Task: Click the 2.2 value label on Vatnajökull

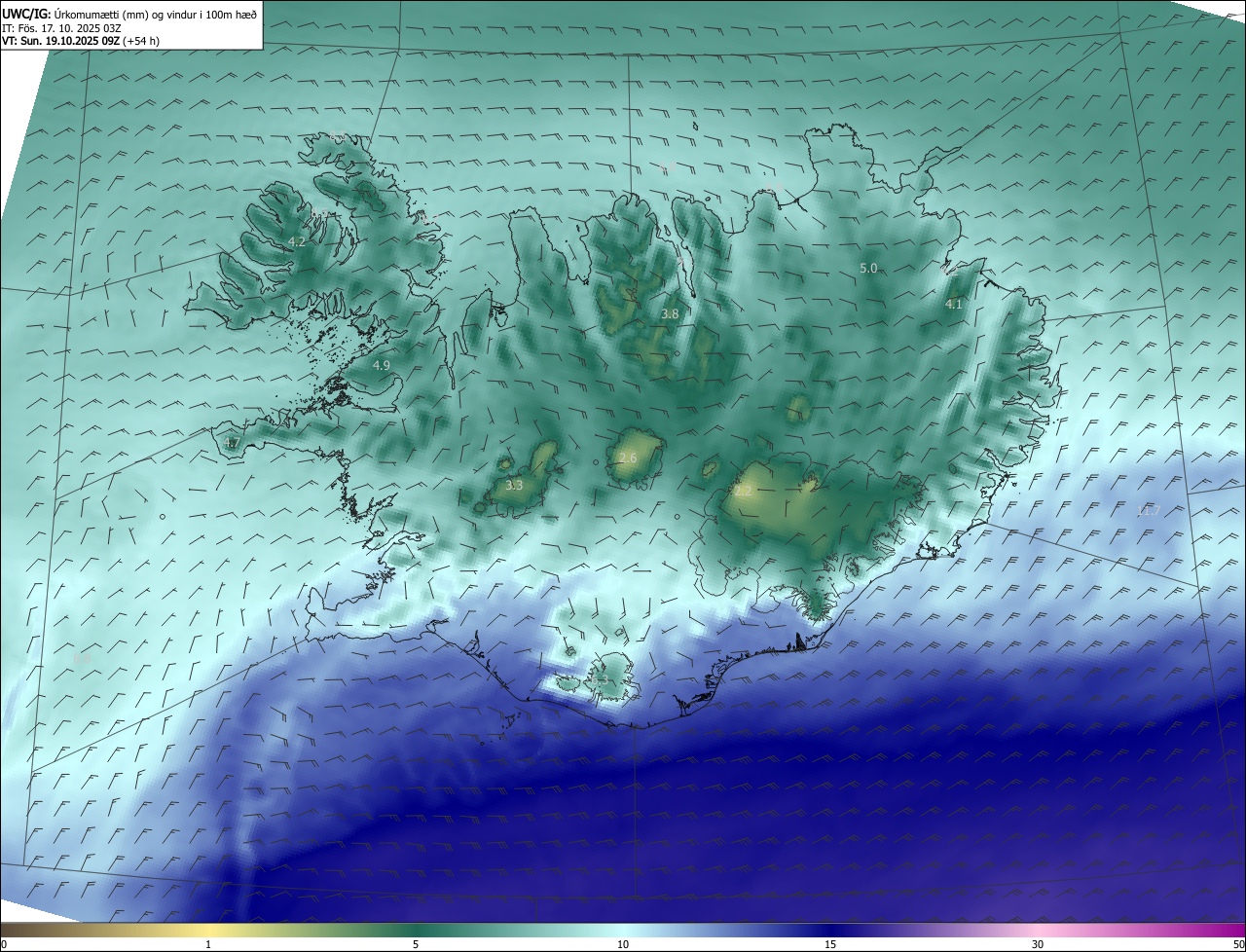Action: 743,492
